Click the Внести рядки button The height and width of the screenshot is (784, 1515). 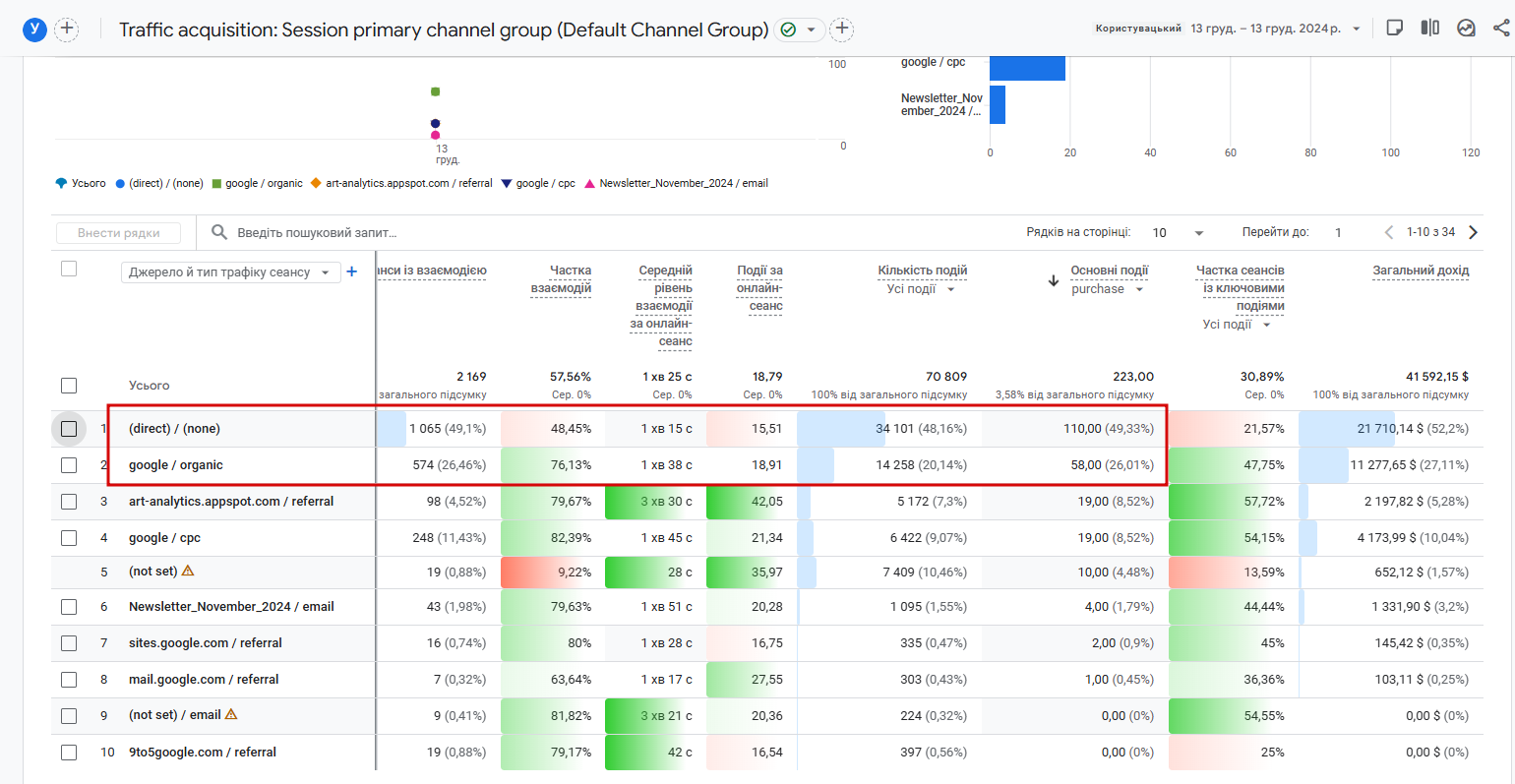[x=119, y=233]
